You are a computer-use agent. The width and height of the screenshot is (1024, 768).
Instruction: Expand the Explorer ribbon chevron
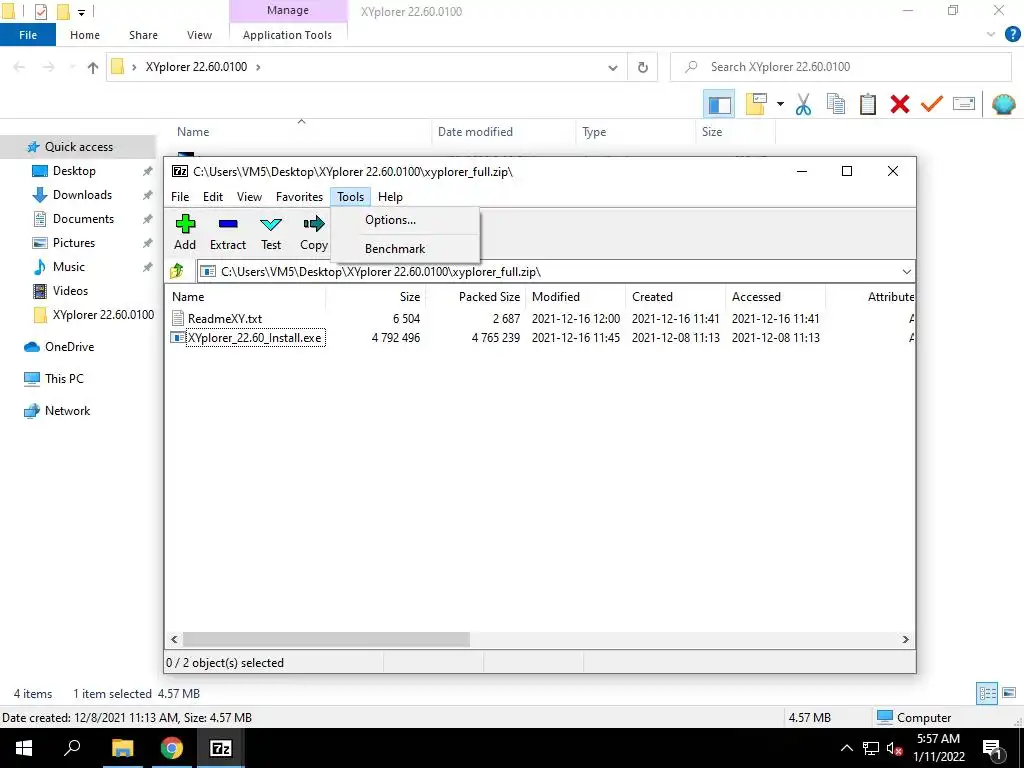(x=991, y=35)
